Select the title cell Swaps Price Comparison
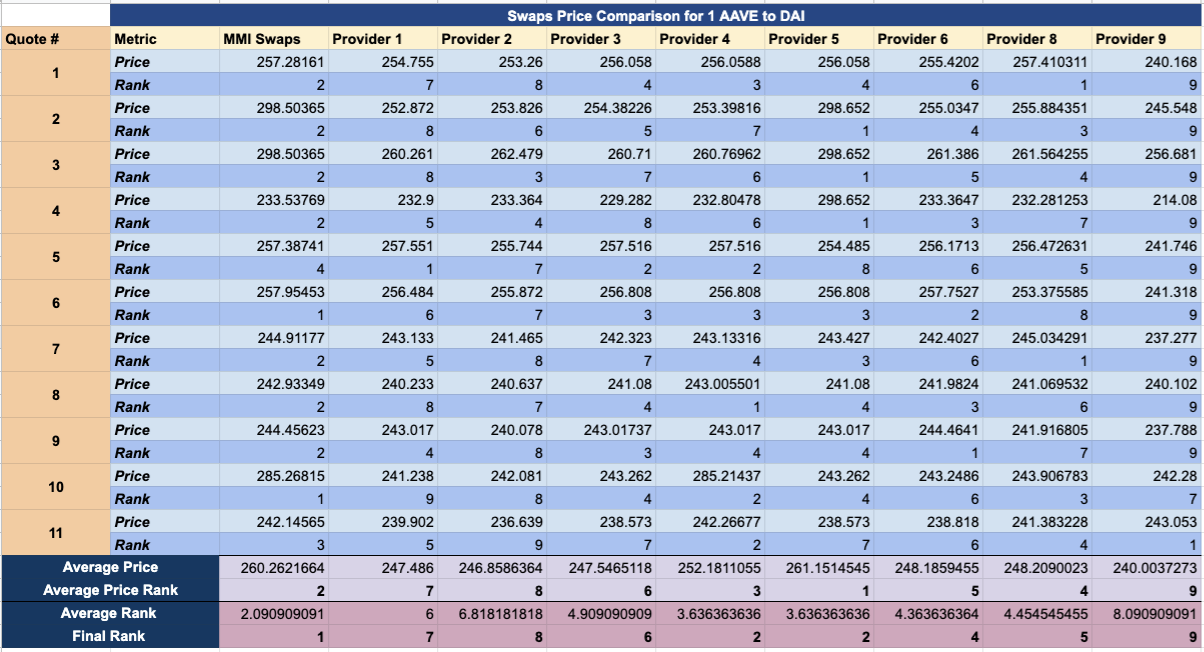This screenshot has width=1204, height=652. point(656,16)
